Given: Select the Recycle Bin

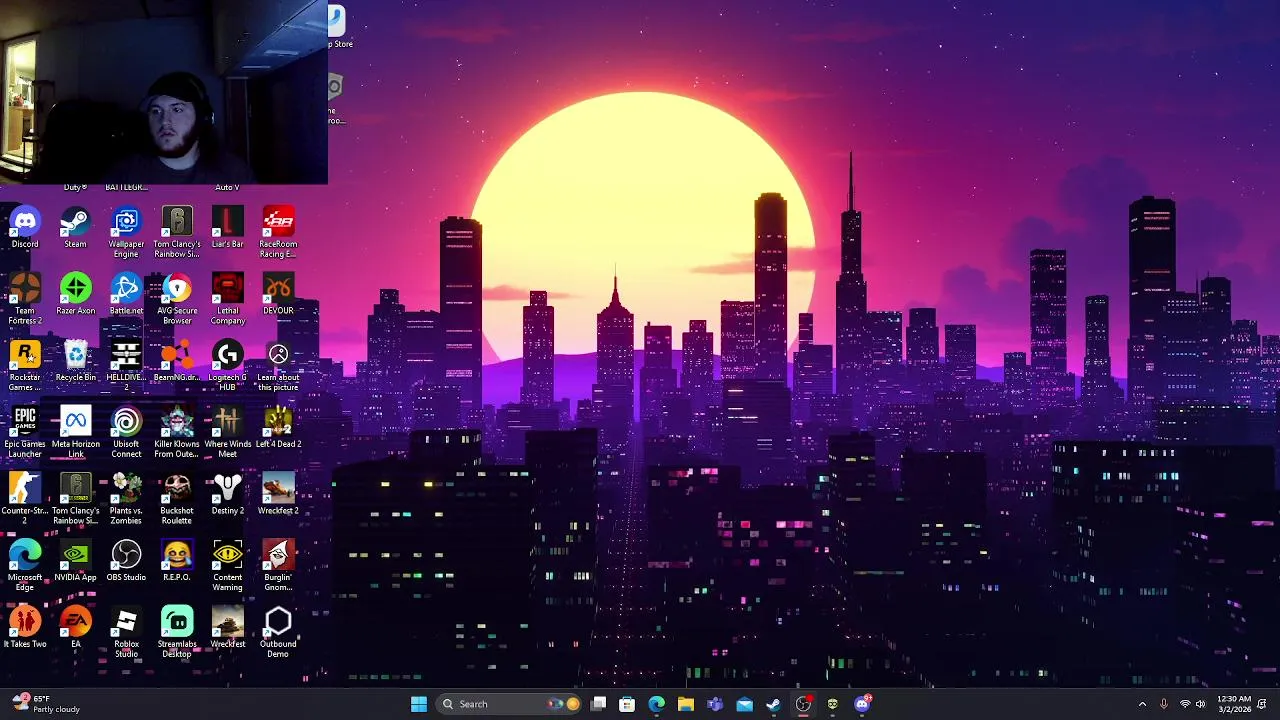Looking at the screenshot, I should click(x=75, y=361).
